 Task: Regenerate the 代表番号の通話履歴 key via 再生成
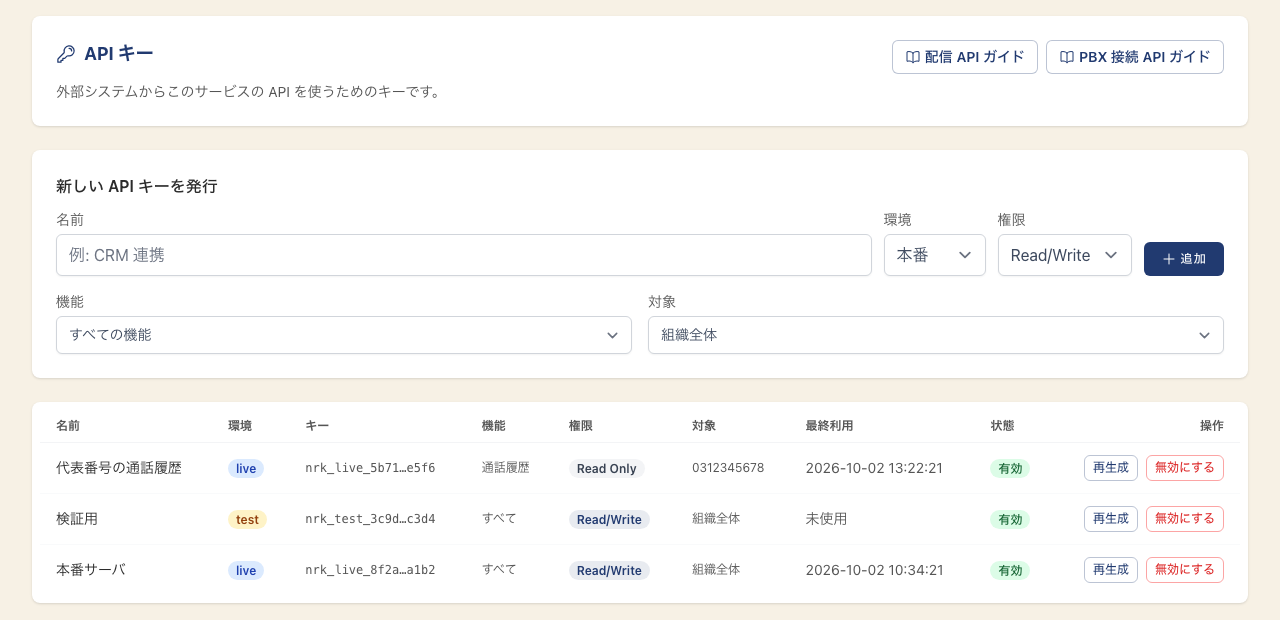point(1111,468)
